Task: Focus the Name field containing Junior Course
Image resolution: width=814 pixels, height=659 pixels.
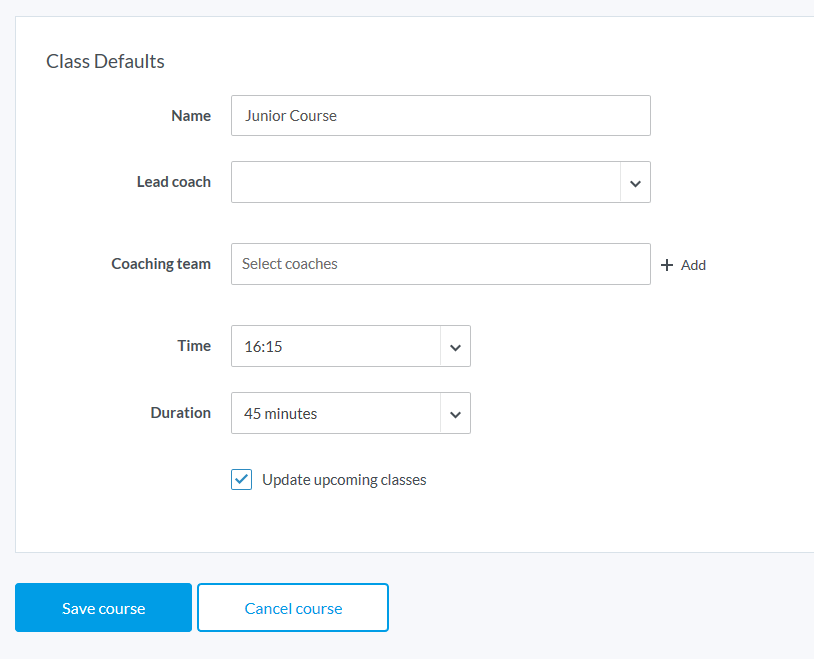Action: point(440,116)
